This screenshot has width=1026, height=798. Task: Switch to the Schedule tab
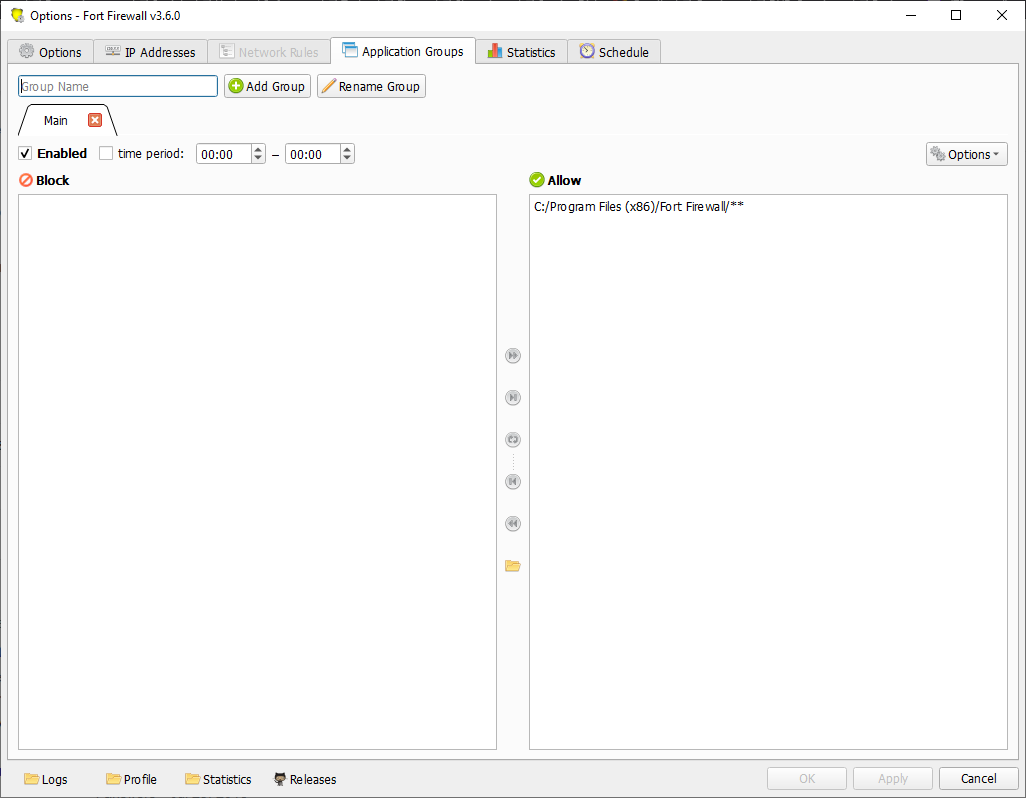[614, 52]
